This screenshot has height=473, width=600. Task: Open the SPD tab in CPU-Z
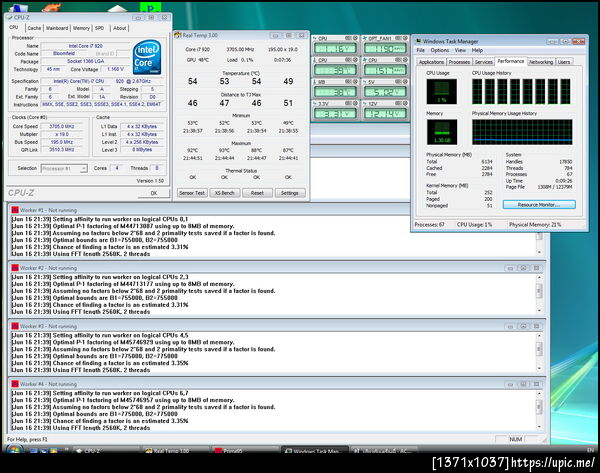pos(99,28)
